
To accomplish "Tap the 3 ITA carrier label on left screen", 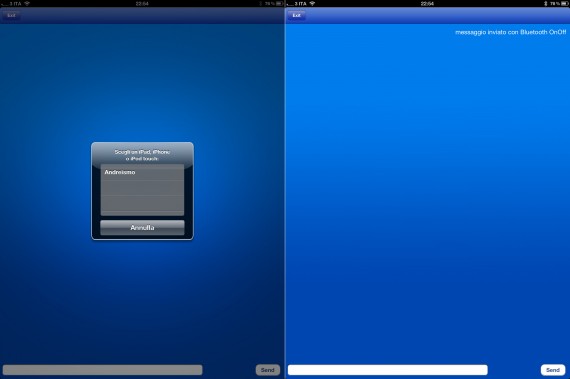I will 16,3.
